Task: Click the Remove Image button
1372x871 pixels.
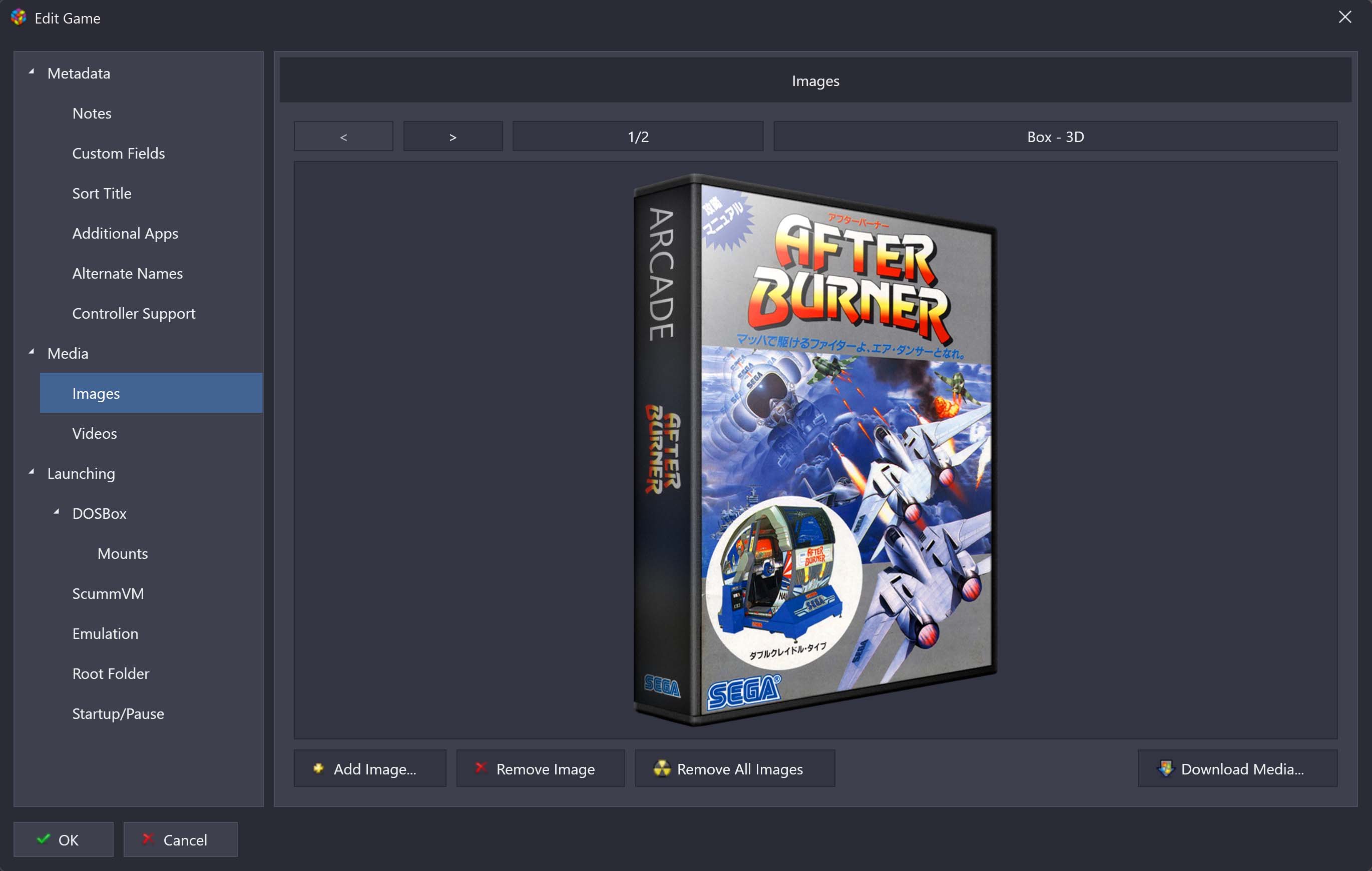Action: click(x=540, y=768)
